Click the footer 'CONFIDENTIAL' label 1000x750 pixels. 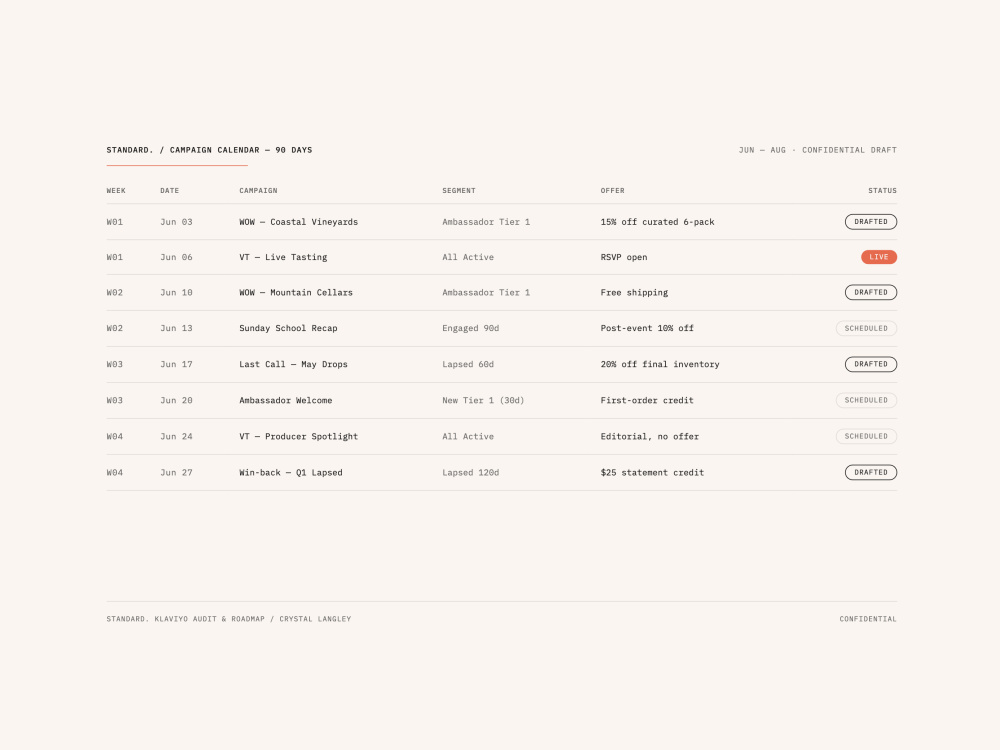[868, 619]
